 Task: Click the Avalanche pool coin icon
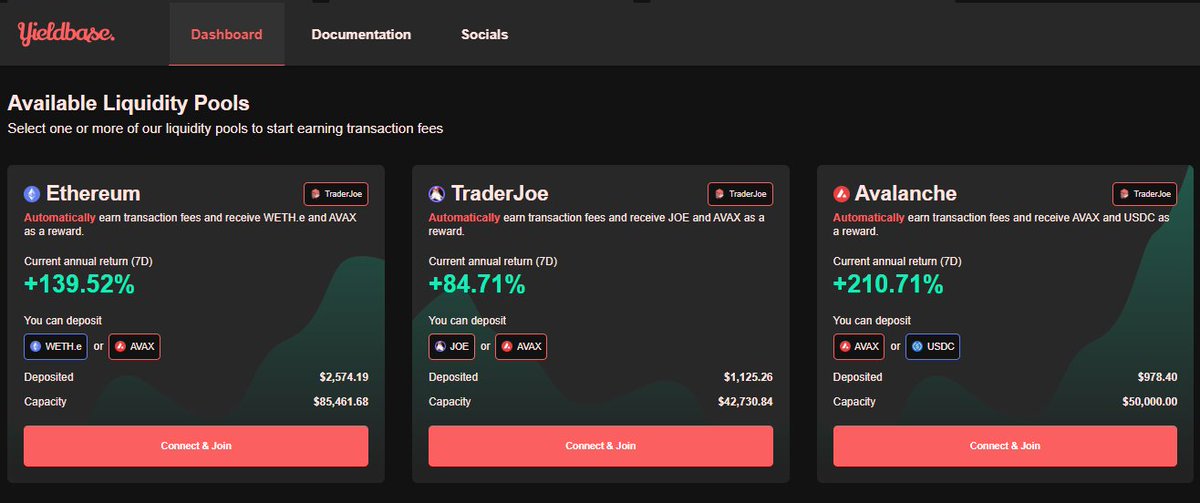tap(841, 194)
